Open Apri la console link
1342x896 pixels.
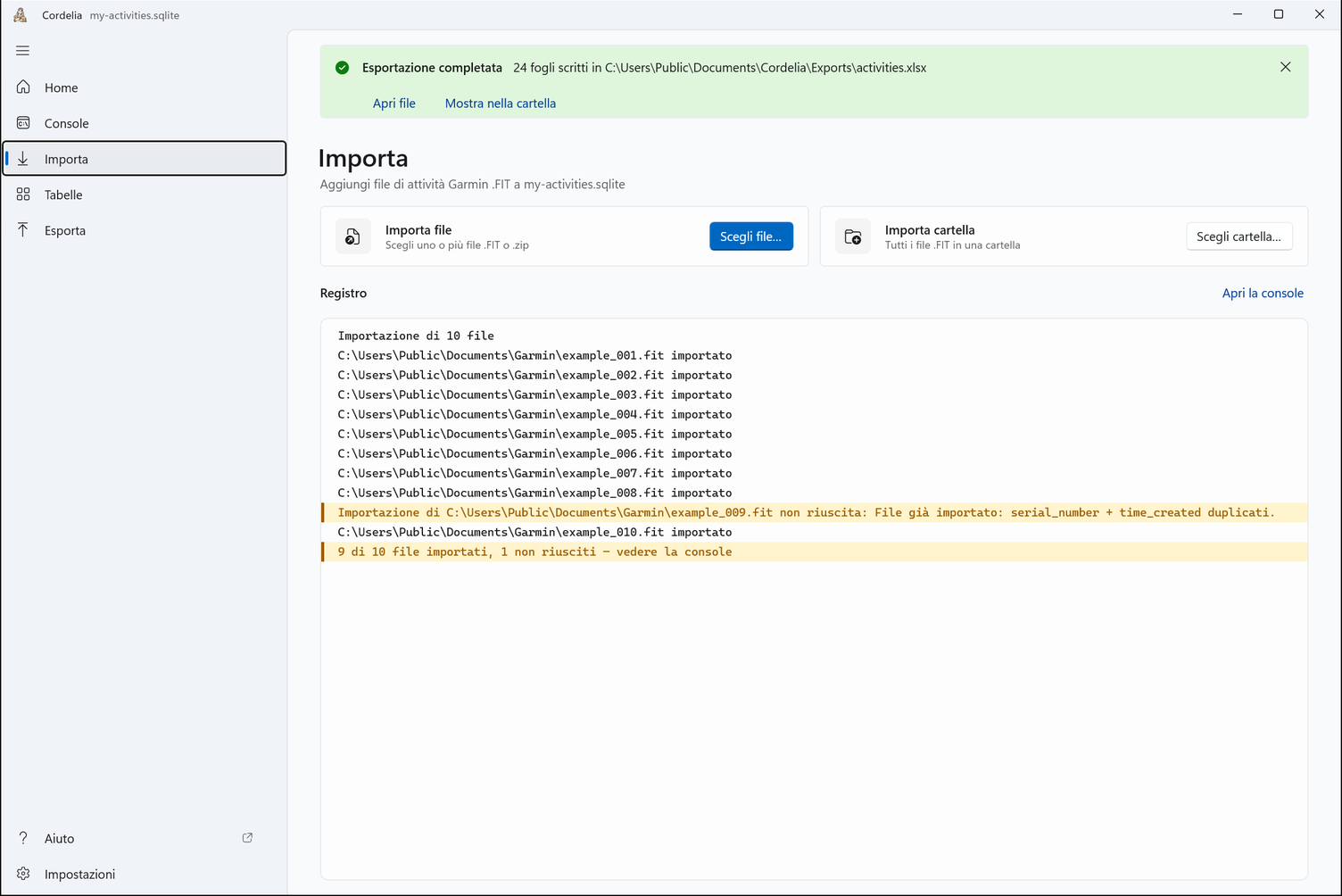tap(1263, 293)
